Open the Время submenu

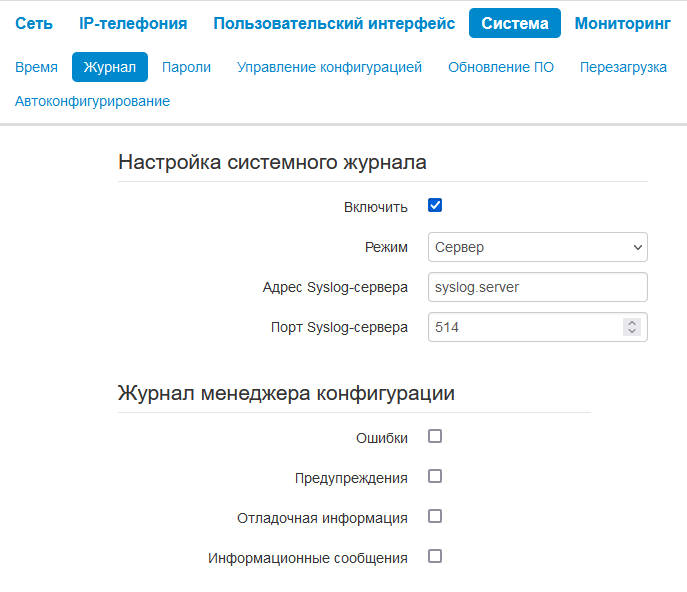(36, 67)
